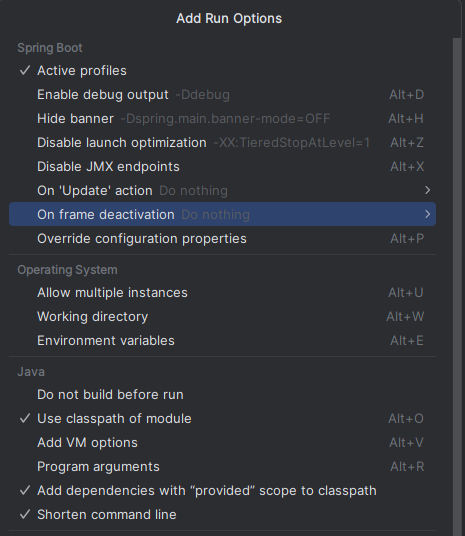The width and height of the screenshot is (465, 536).
Task: Click the vertical scrollbar of the popup
Action: (457, 286)
